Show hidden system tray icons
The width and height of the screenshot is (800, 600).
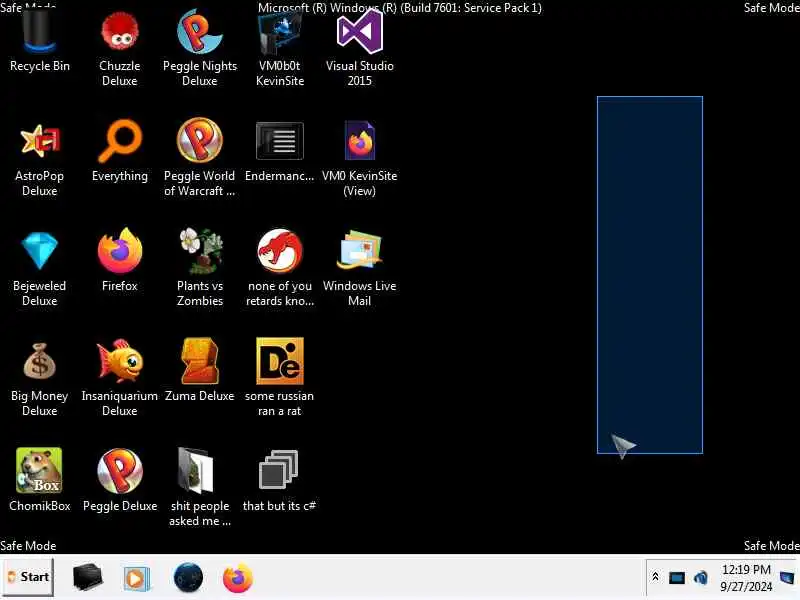[x=656, y=577]
